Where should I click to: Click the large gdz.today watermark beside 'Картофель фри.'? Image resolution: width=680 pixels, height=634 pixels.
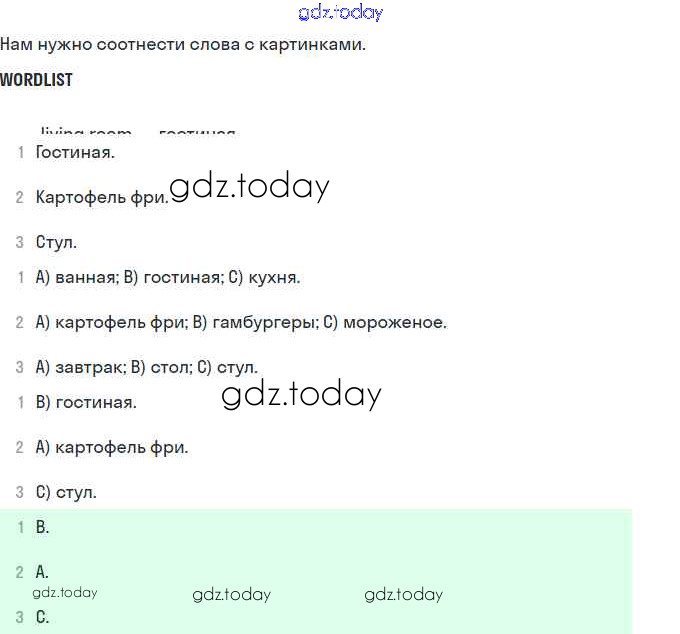click(x=249, y=187)
